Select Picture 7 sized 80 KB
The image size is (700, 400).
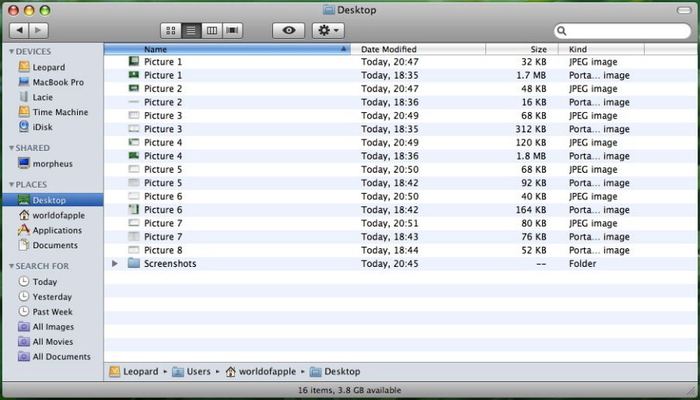click(400, 223)
